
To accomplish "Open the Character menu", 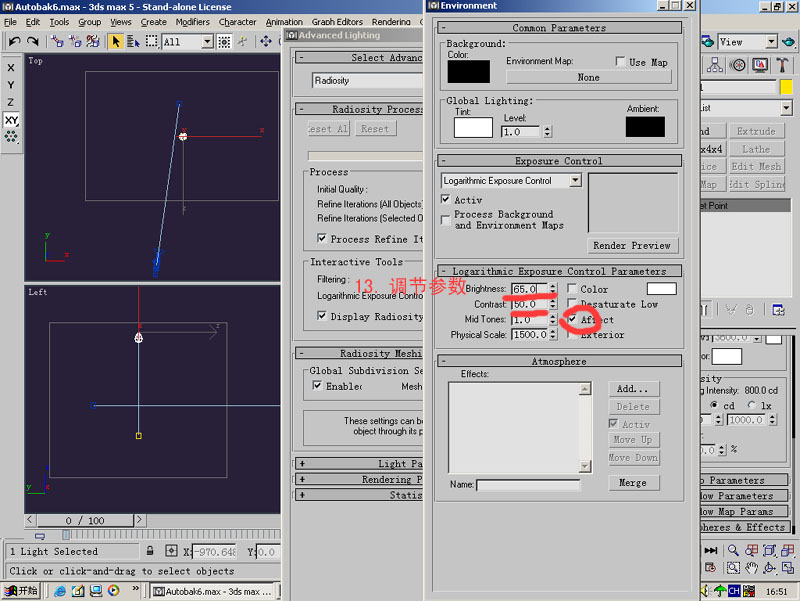I will (x=237, y=22).
